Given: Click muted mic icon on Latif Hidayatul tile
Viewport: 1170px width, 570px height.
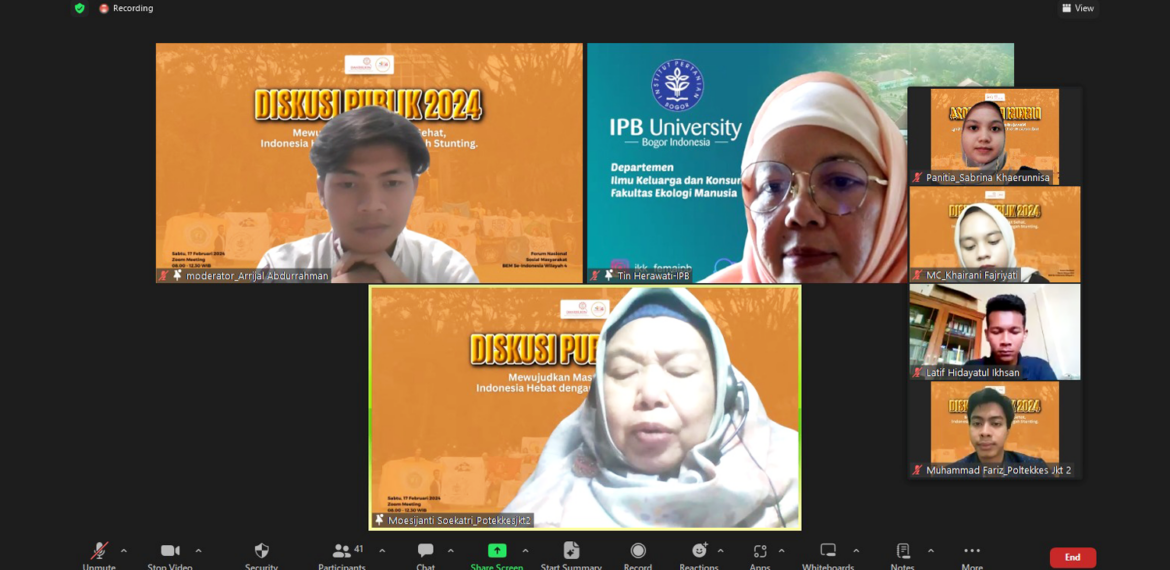Looking at the screenshot, I should [x=918, y=372].
